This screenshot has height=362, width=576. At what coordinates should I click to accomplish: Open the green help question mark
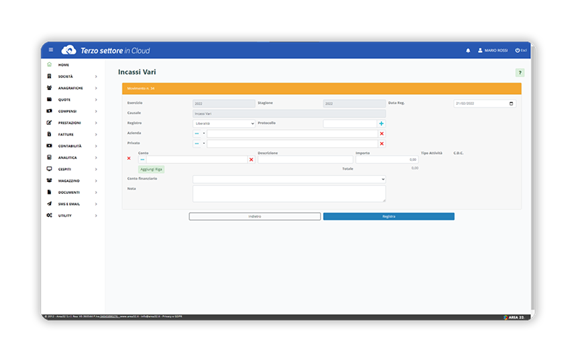tap(520, 72)
